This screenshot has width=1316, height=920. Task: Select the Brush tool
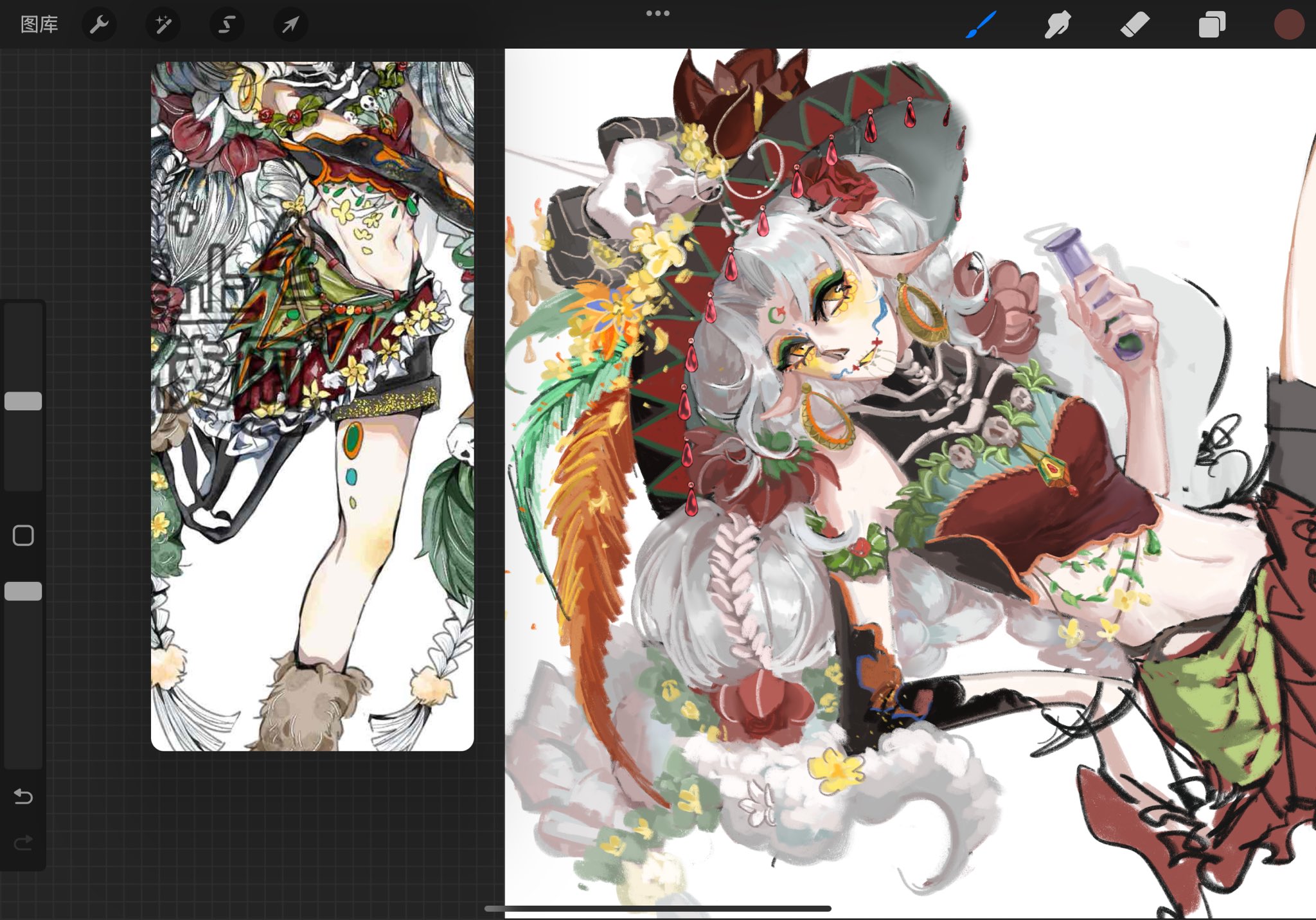pos(981,24)
